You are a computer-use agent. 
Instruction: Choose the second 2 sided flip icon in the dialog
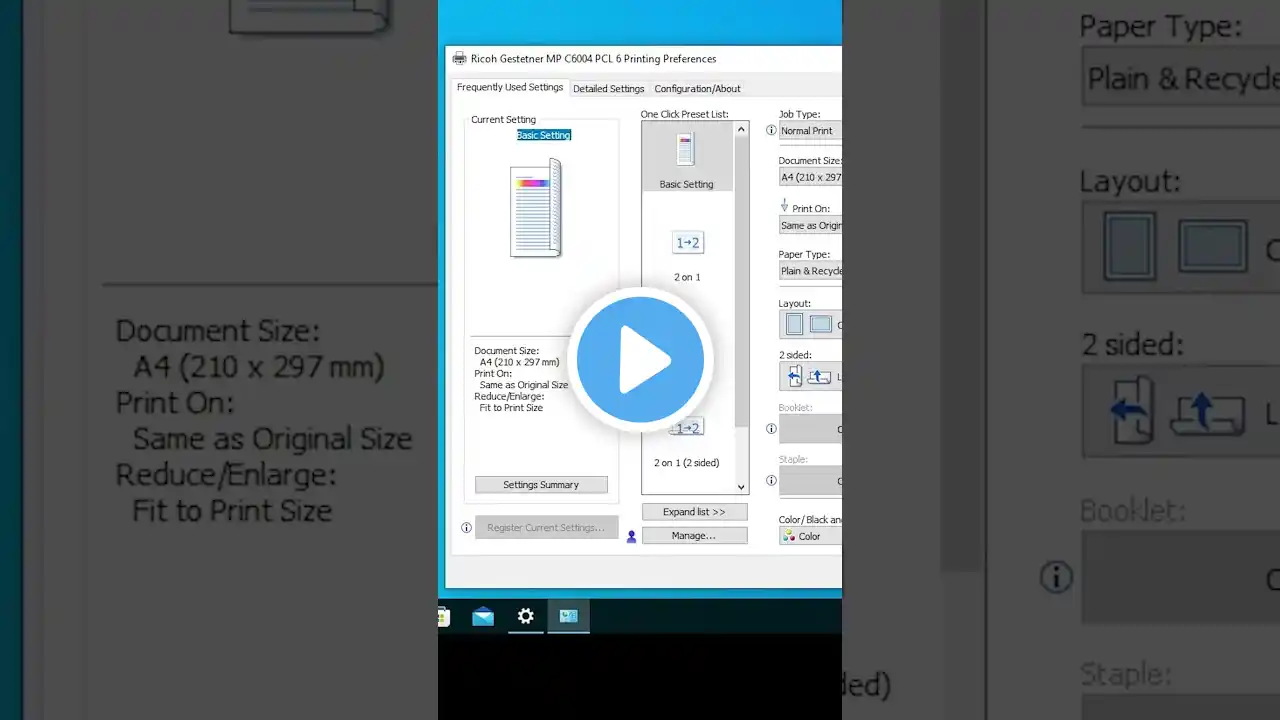click(x=819, y=377)
